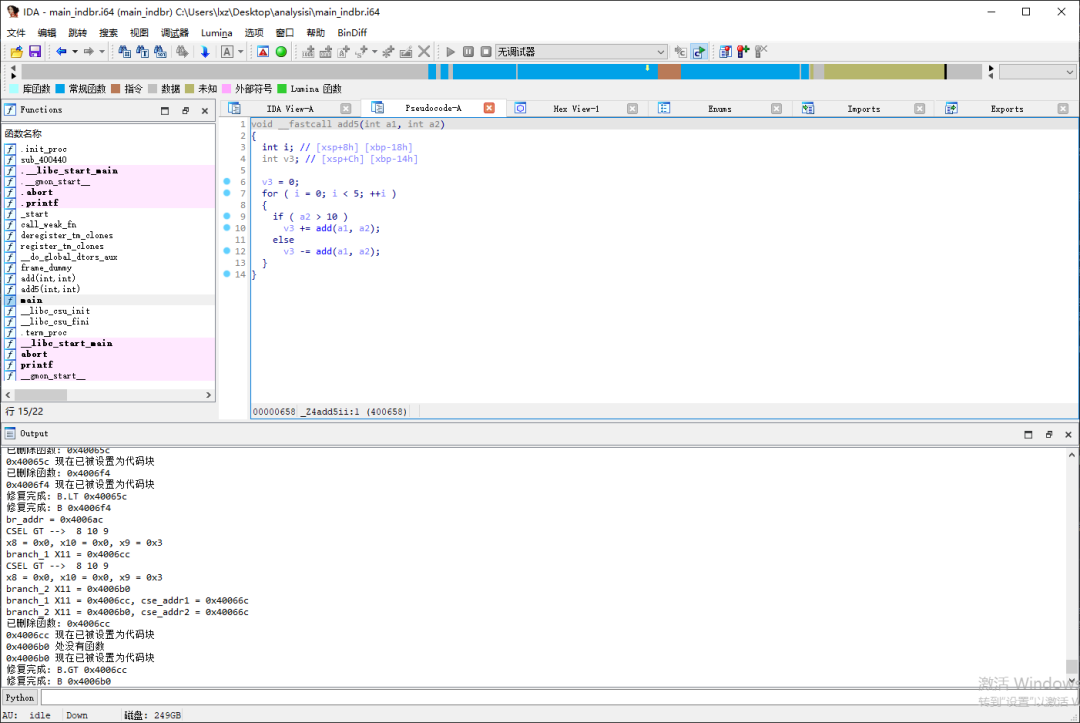Open the Lumina menu
The image size is (1080, 723).
(216, 32)
